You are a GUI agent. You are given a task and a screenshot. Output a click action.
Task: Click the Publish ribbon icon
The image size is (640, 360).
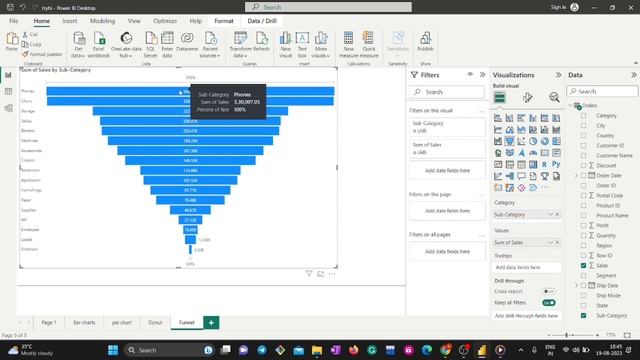coord(425,42)
